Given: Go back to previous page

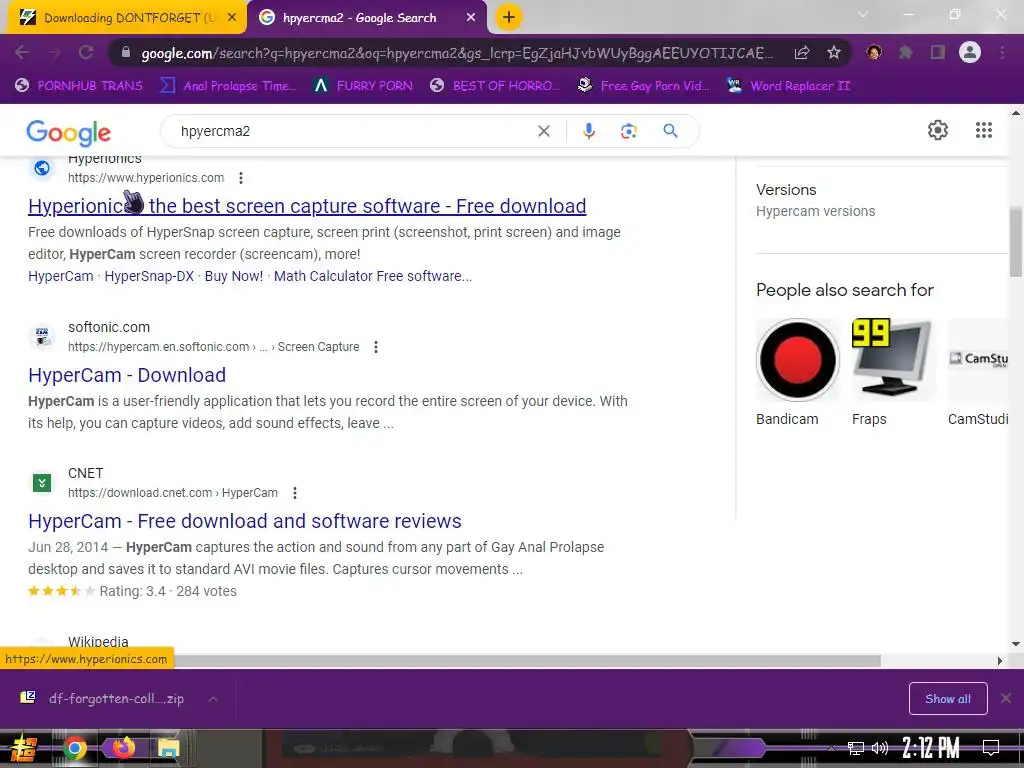Looking at the screenshot, I should click(22, 52).
